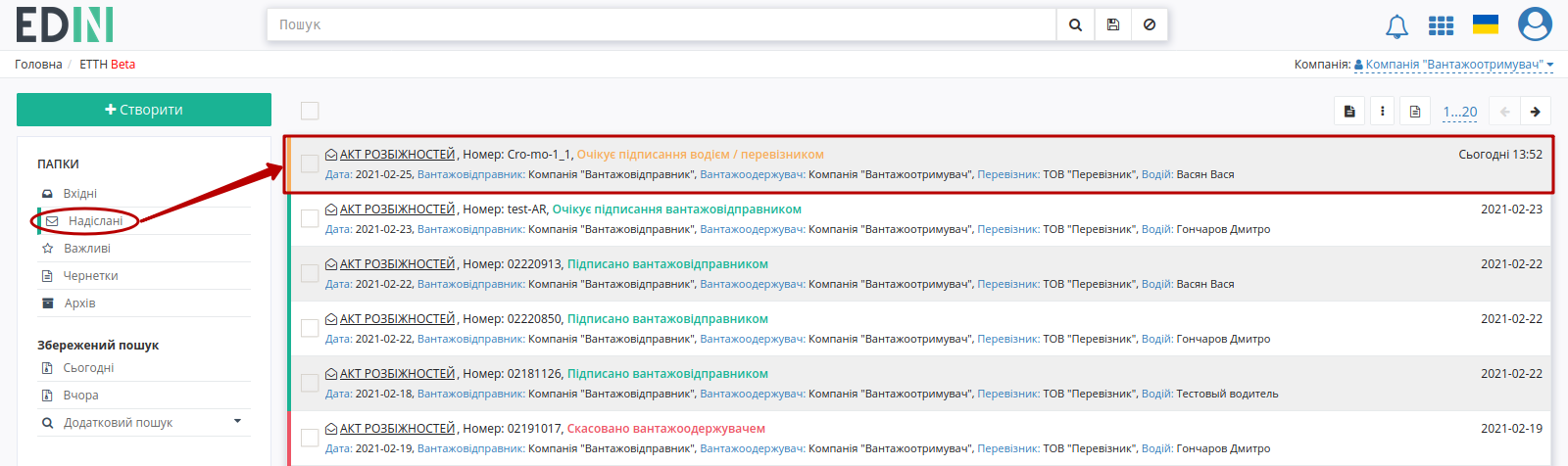Click the report sheet icon beside 1...20

click(1415, 112)
